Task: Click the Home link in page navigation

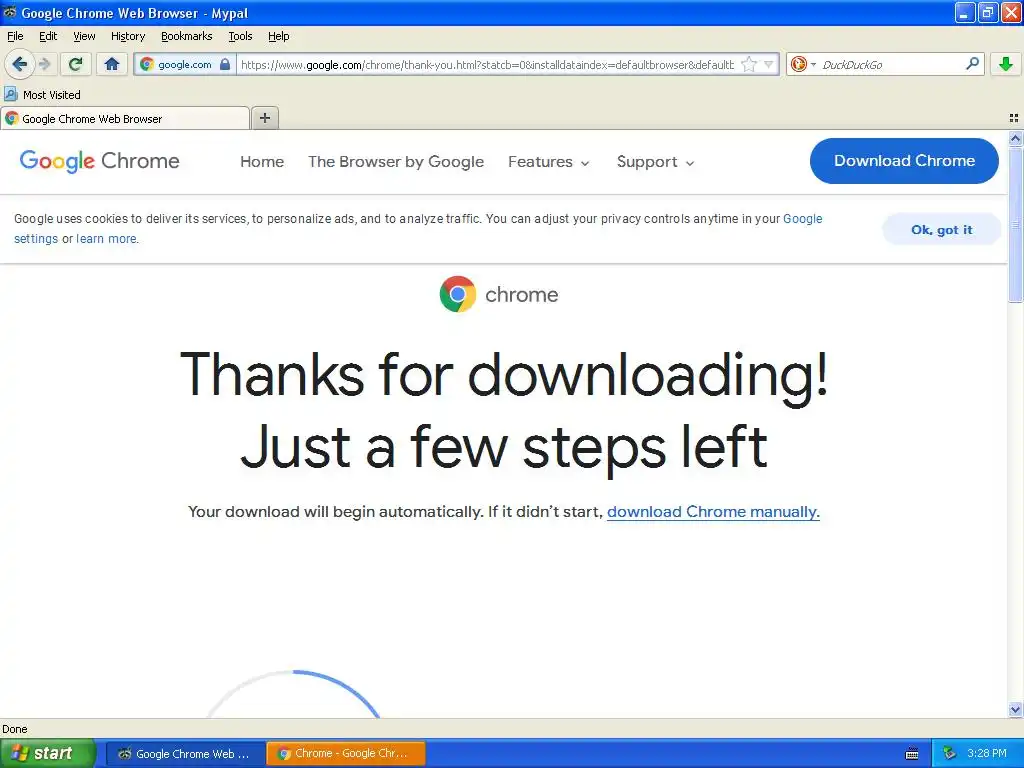Action: click(262, 161)
